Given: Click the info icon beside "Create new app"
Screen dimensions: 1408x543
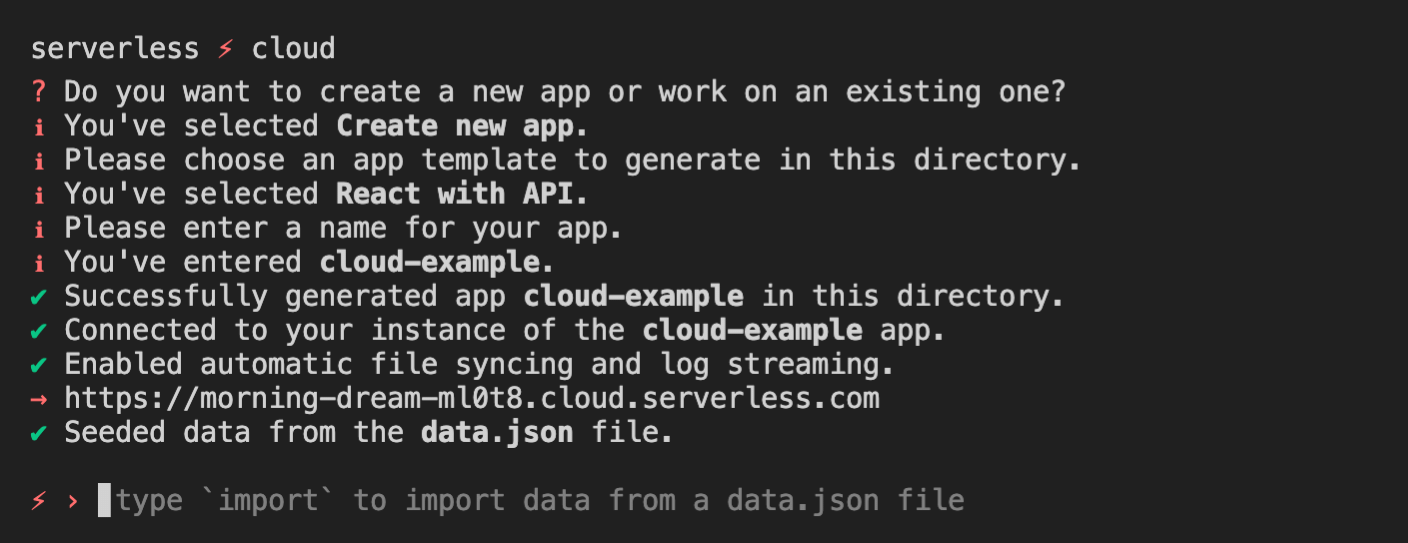Looking at the screenshot, I should click(39, 126).
